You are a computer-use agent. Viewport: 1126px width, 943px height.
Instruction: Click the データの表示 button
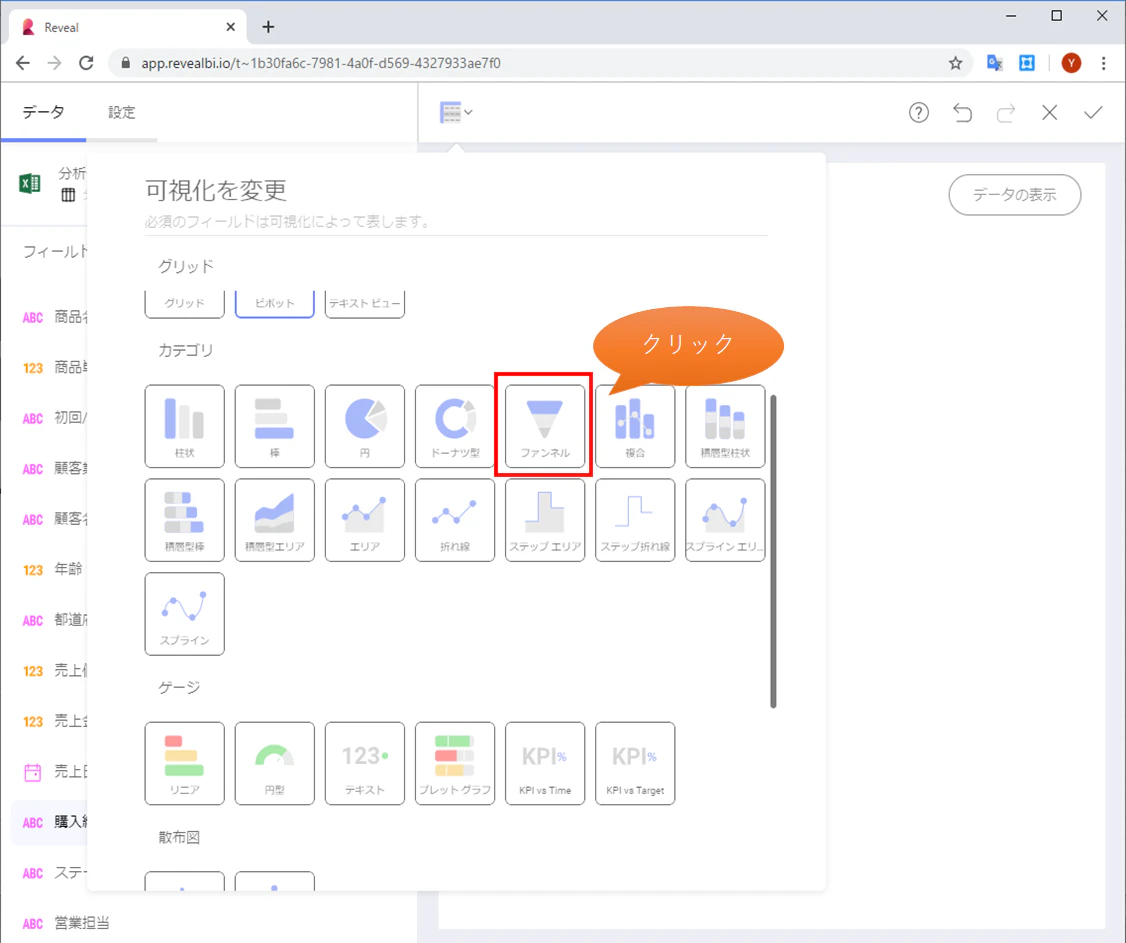coord(1014,195)
